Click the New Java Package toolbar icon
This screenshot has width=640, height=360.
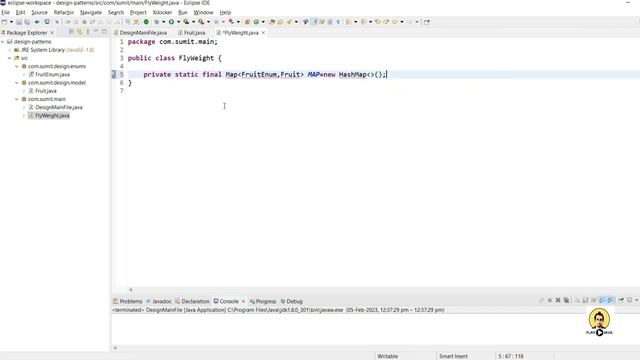point(247,22)
